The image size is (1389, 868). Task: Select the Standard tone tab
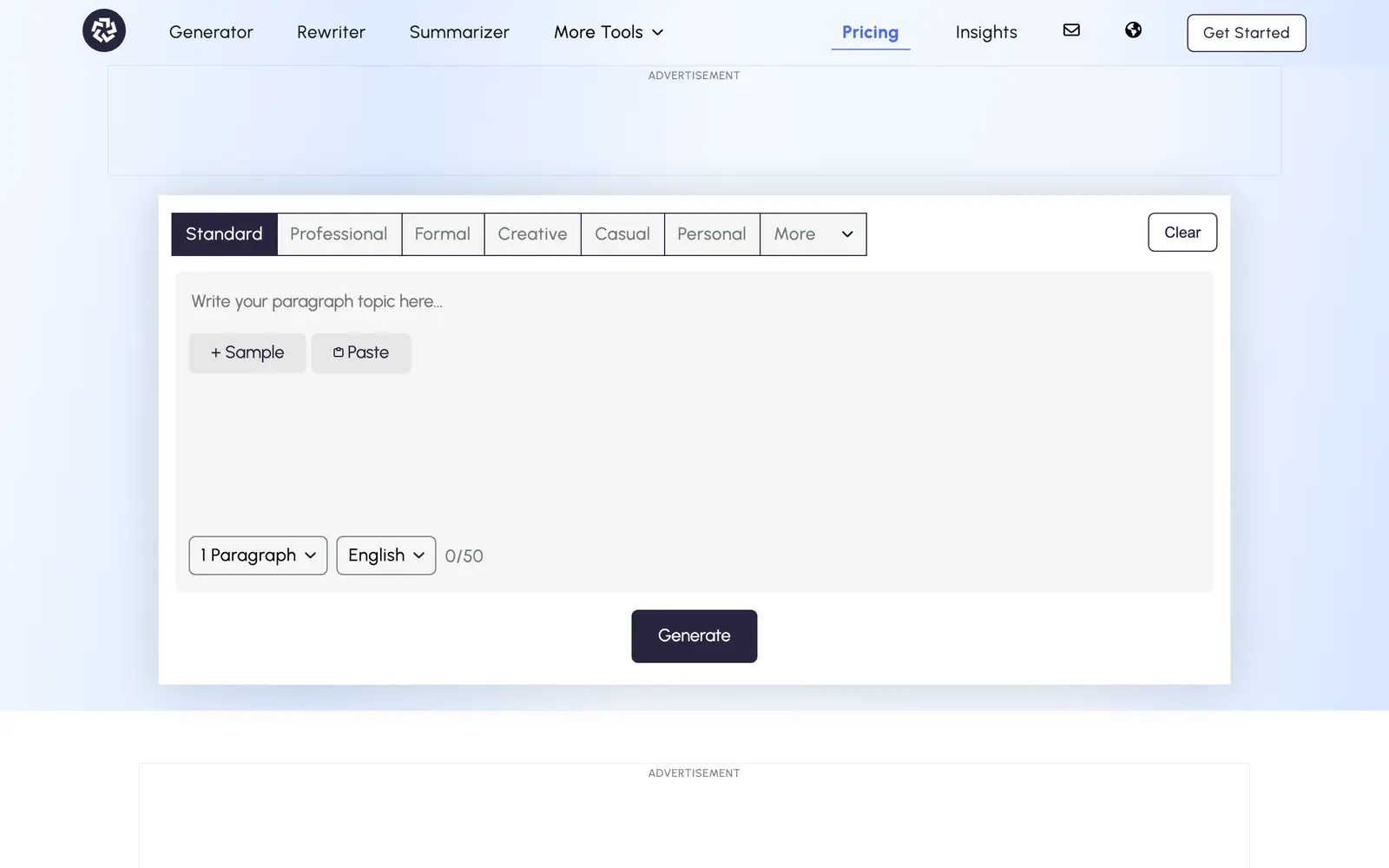224,234
